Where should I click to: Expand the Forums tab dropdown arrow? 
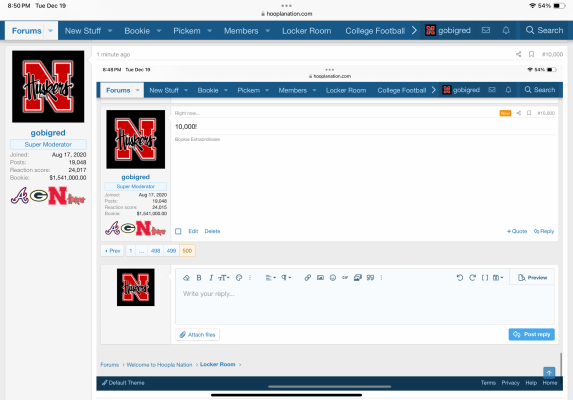tap(50, 31)
